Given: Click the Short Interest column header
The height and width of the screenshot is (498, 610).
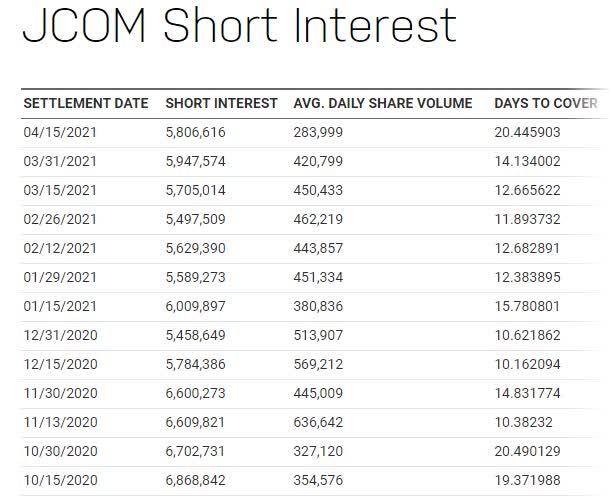Looking at the screenshot, I should tap(221, 103).
